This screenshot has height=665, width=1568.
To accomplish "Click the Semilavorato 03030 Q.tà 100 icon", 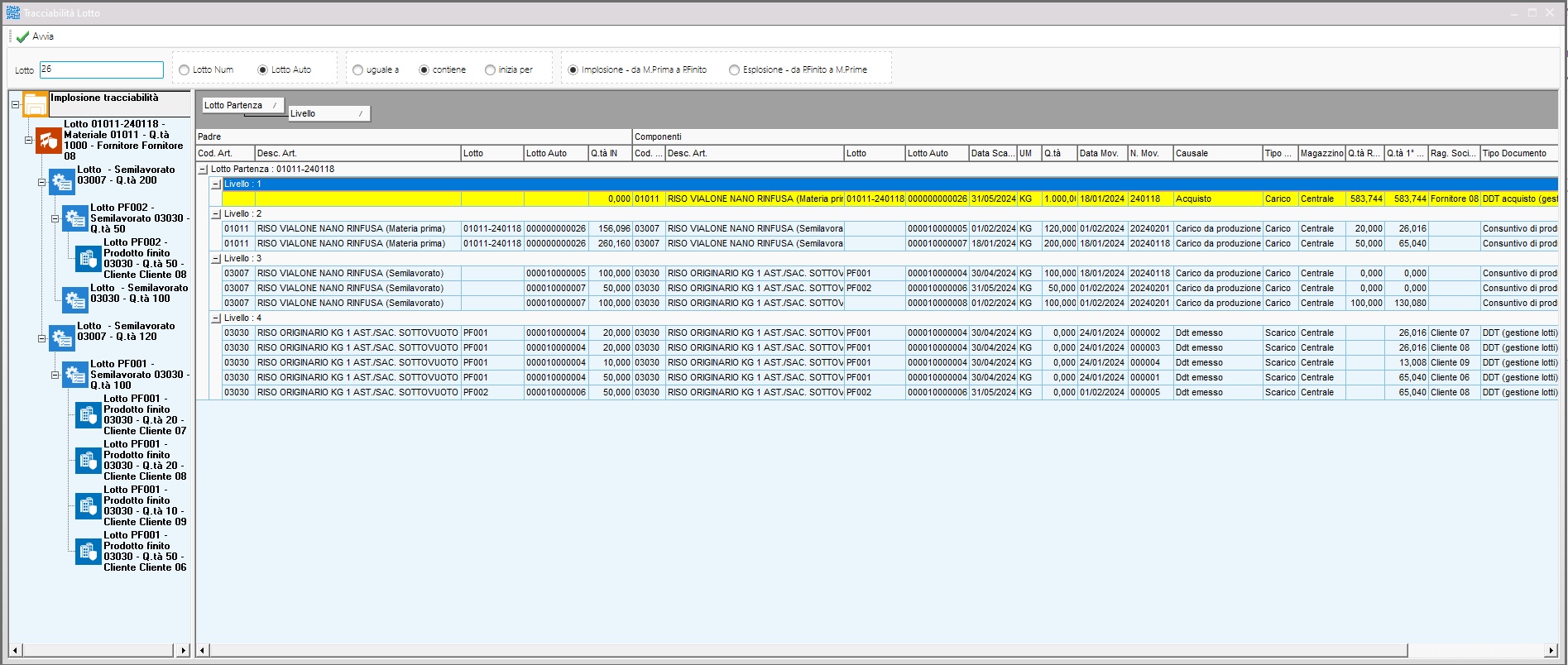I will click(x=75, y=299).
